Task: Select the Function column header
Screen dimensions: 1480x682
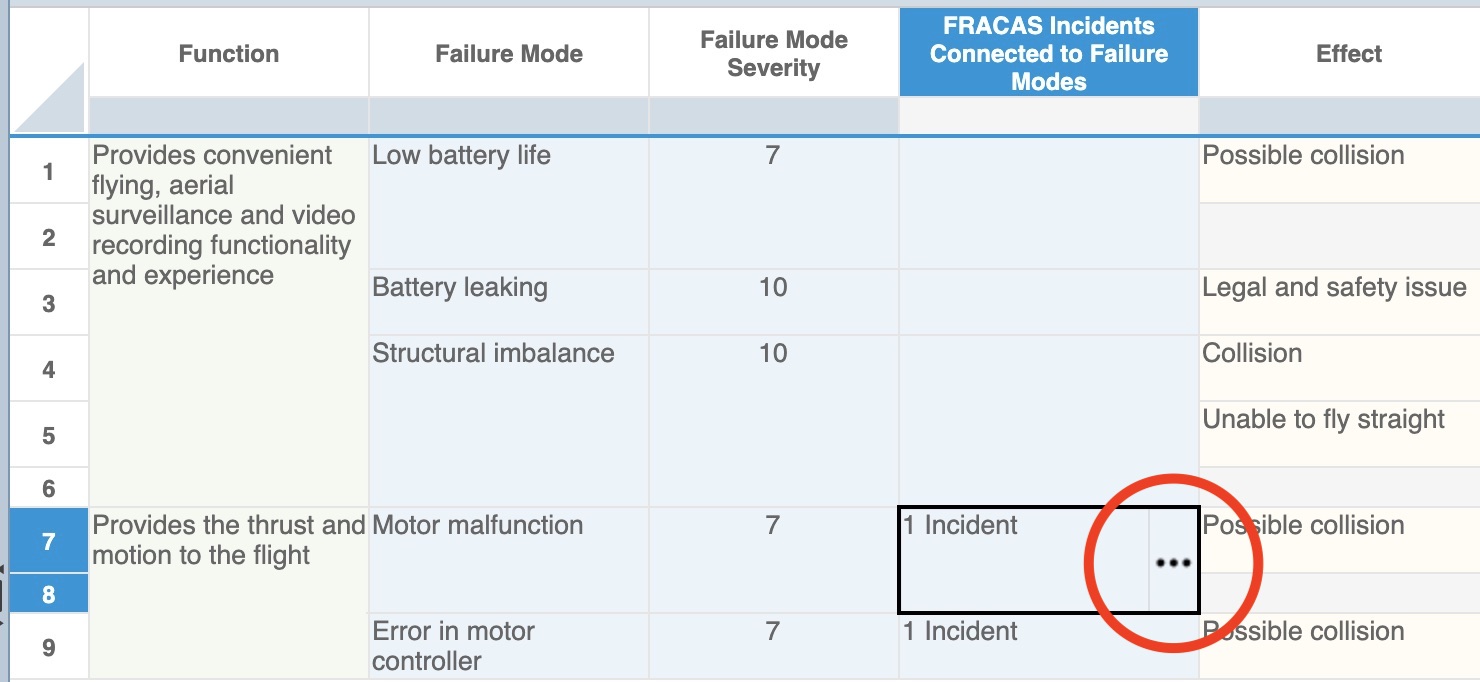Action: pyautogui.click(x=228, y=54)
